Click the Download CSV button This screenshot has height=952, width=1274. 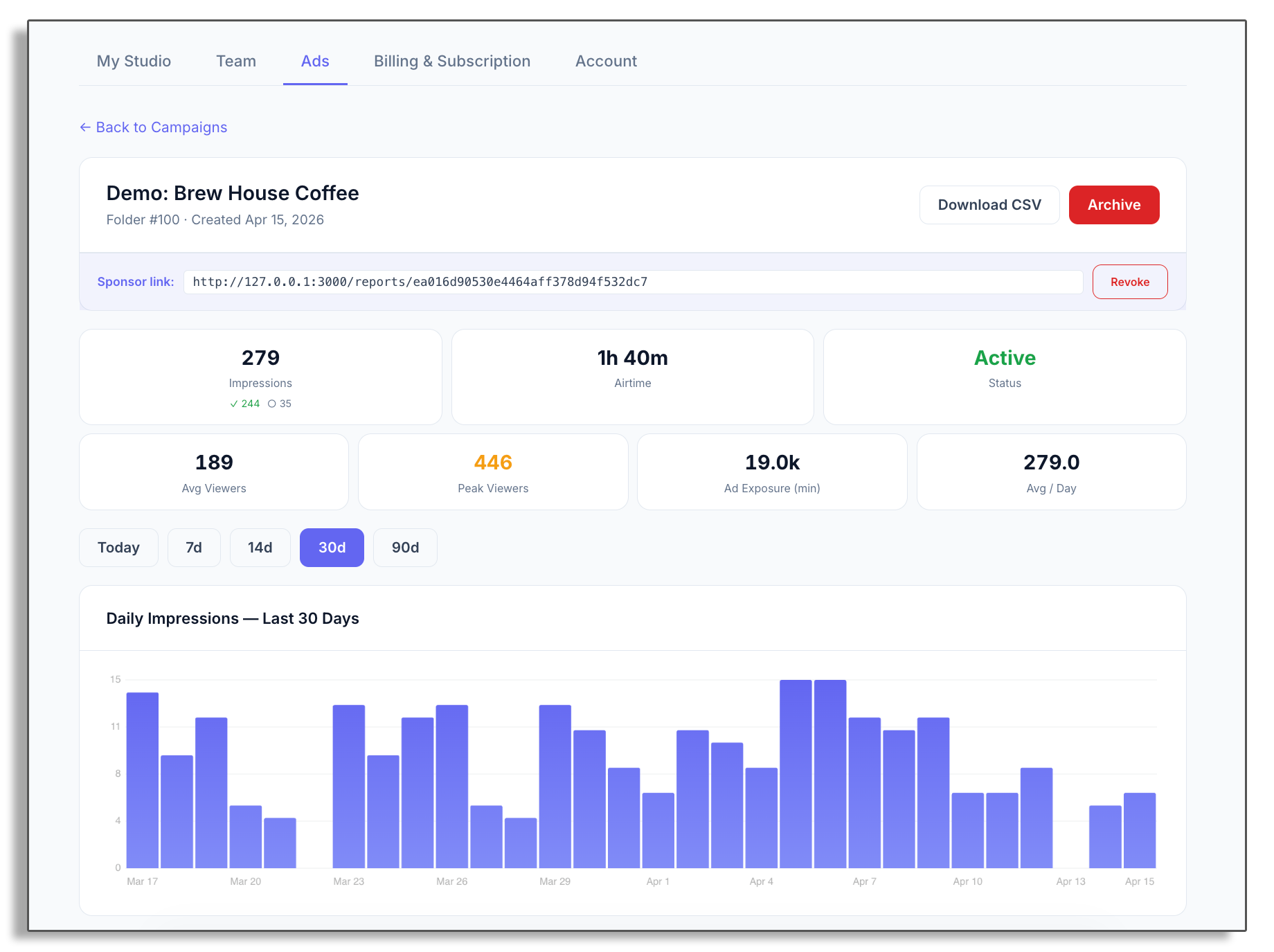tap(989, 205)
